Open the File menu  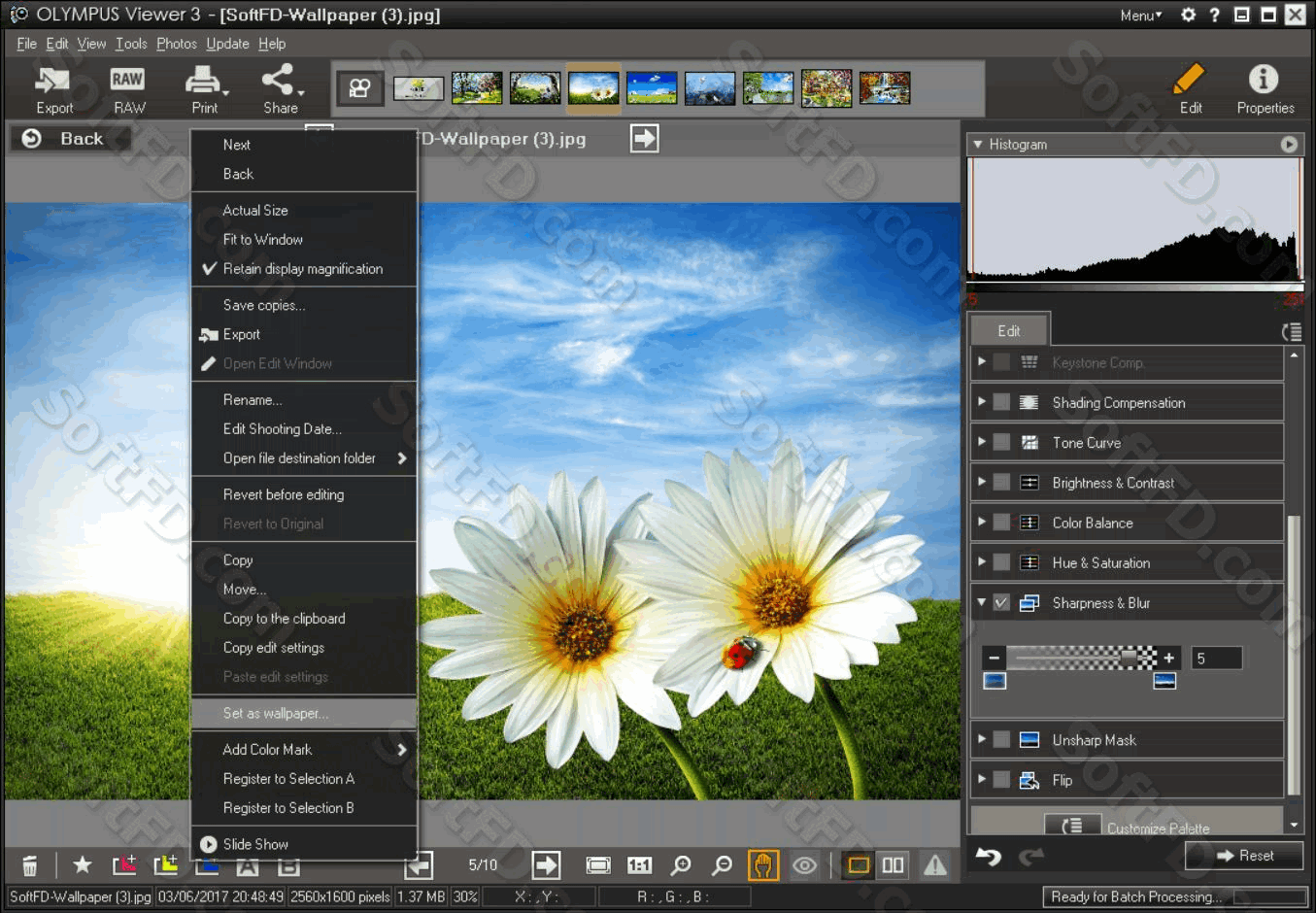tap(26, 44)
